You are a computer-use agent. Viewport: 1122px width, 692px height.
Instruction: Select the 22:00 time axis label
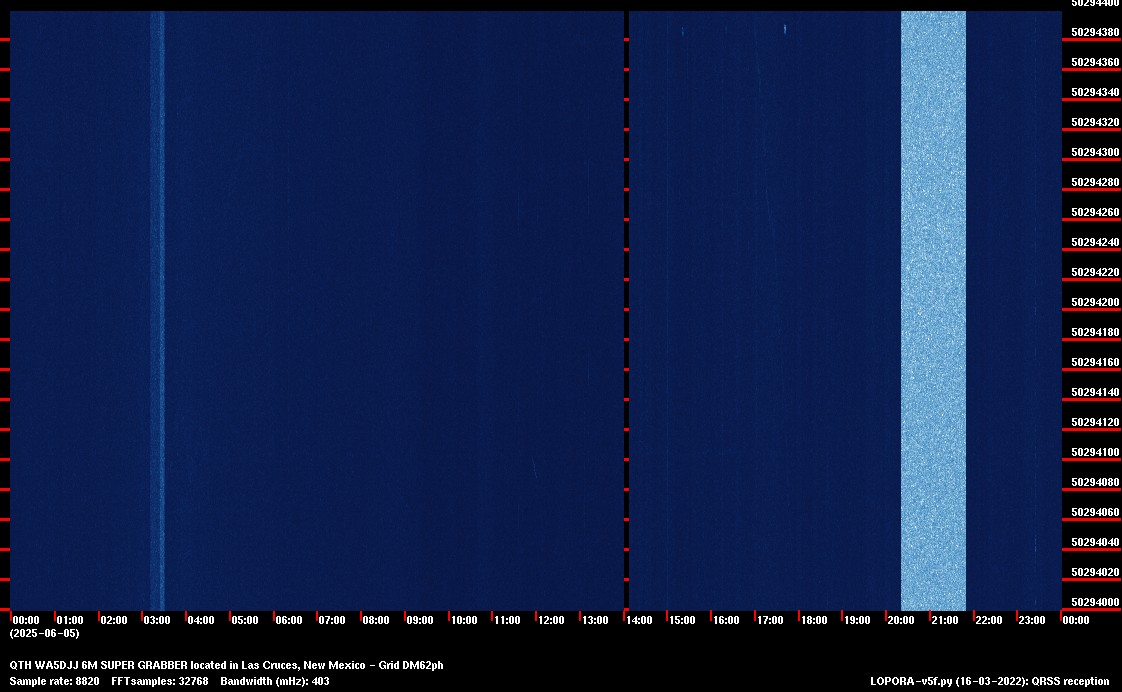(989, 620)
